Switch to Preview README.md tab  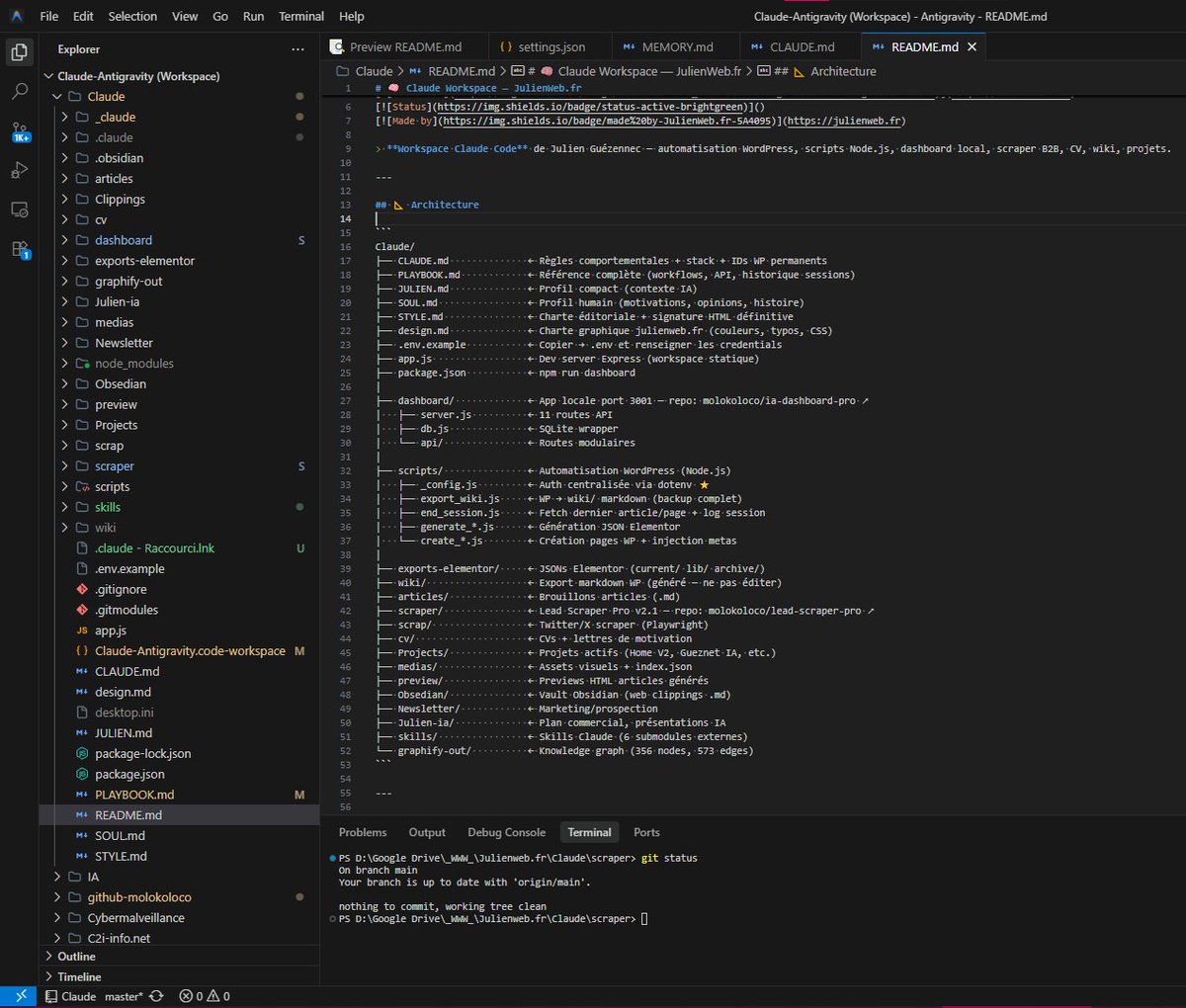(x=405, y=46)
